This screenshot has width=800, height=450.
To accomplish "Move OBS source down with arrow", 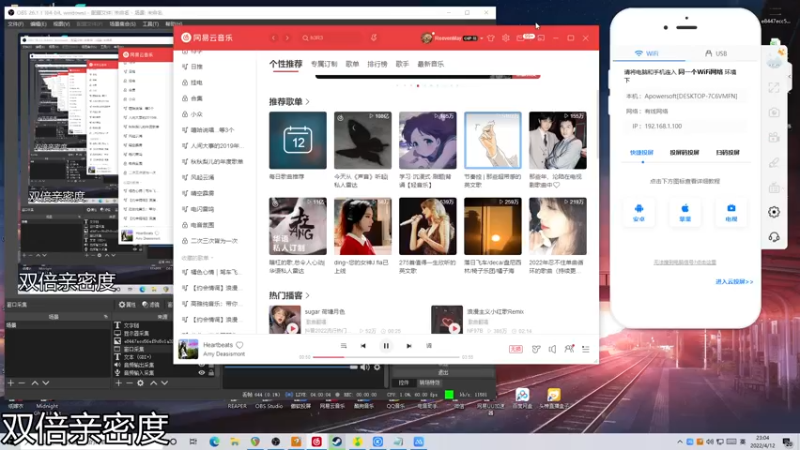I will [x=165, y=383].
